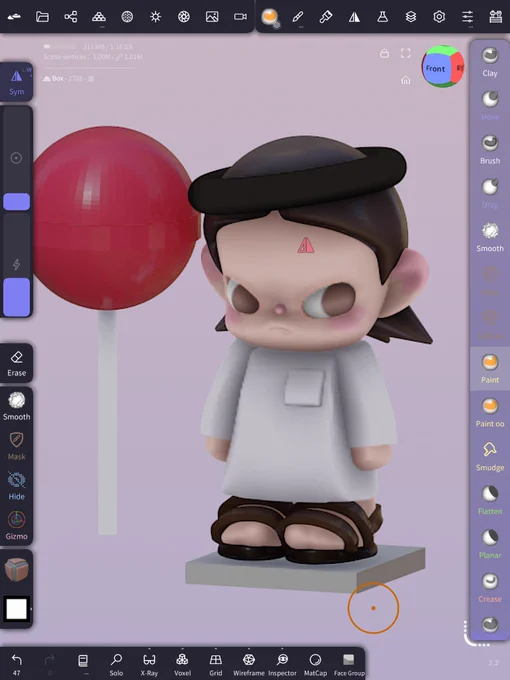Screen dimensions: 510x680
Task: Redo the undone action
Action: pyautogui.click(x=49, y=664)
